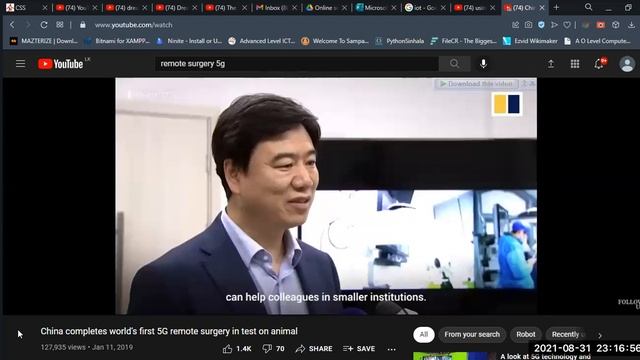Open the YouTube guide hamburger menu
This screenshot has height=360, width=640.
(x=20, y=64)
